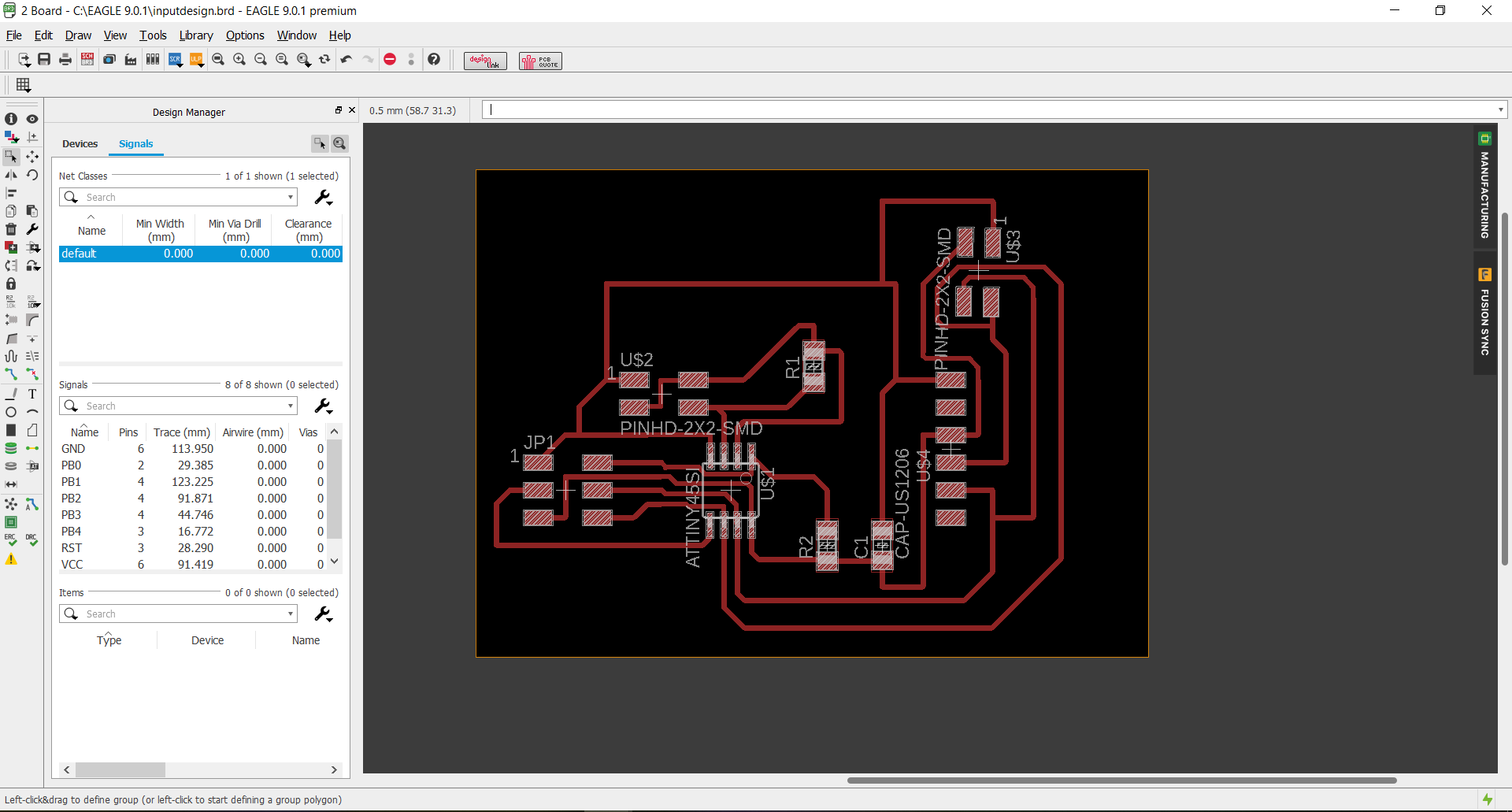Switch to schematic with SCH/BRD icon
The height and width of the screenshot is (812, 1512).
(87, 60)
